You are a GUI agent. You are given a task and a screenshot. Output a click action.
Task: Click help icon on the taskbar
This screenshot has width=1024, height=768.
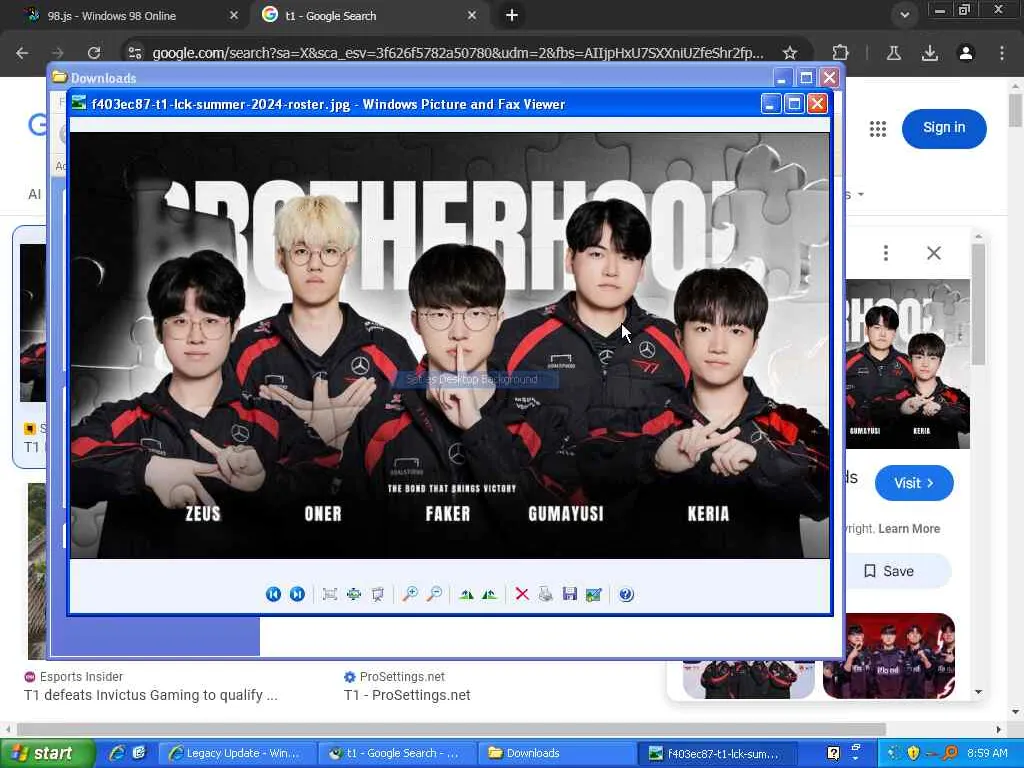(x=833, y=753)
